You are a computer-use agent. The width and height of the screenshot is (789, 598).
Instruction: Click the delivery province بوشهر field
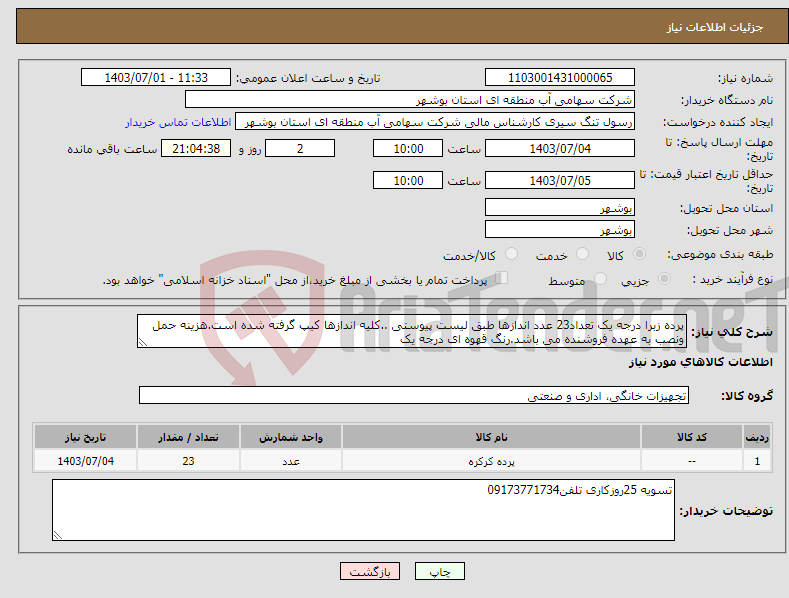[560, 207]
